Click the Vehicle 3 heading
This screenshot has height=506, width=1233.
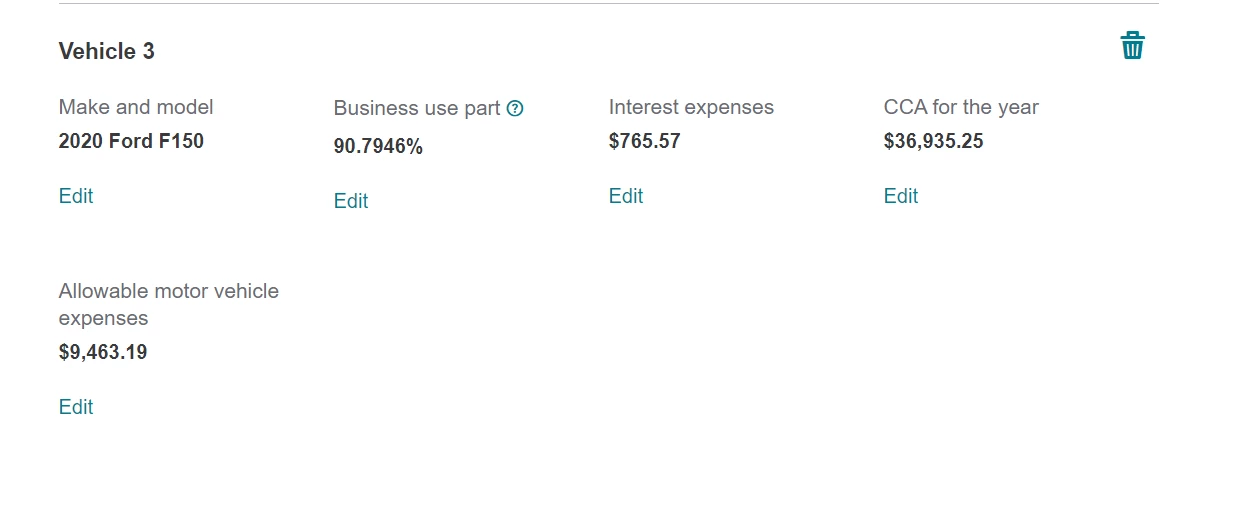pyautogui.click(x=107, y=51)
